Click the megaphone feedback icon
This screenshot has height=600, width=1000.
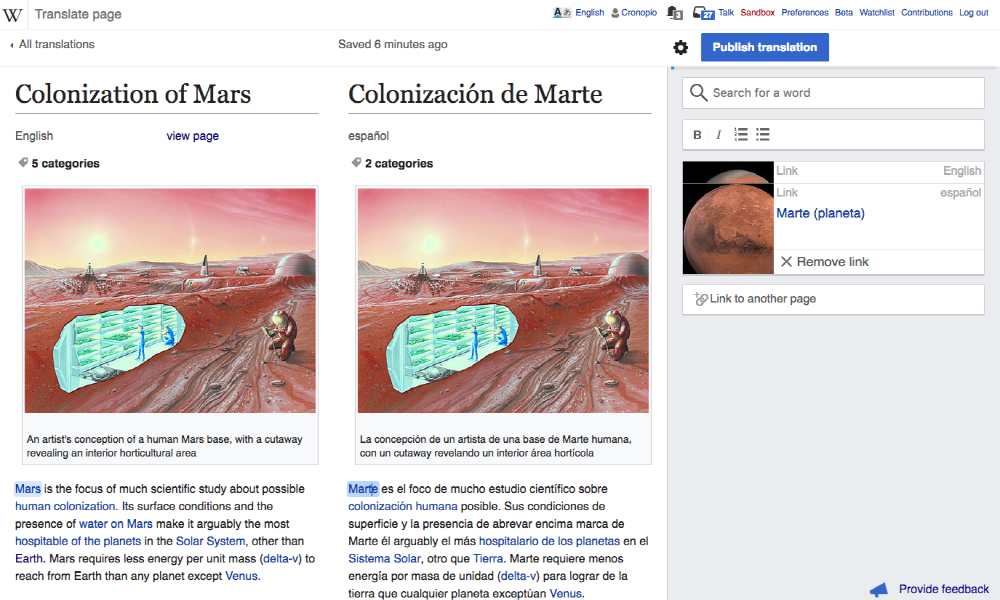click(878, 589)
